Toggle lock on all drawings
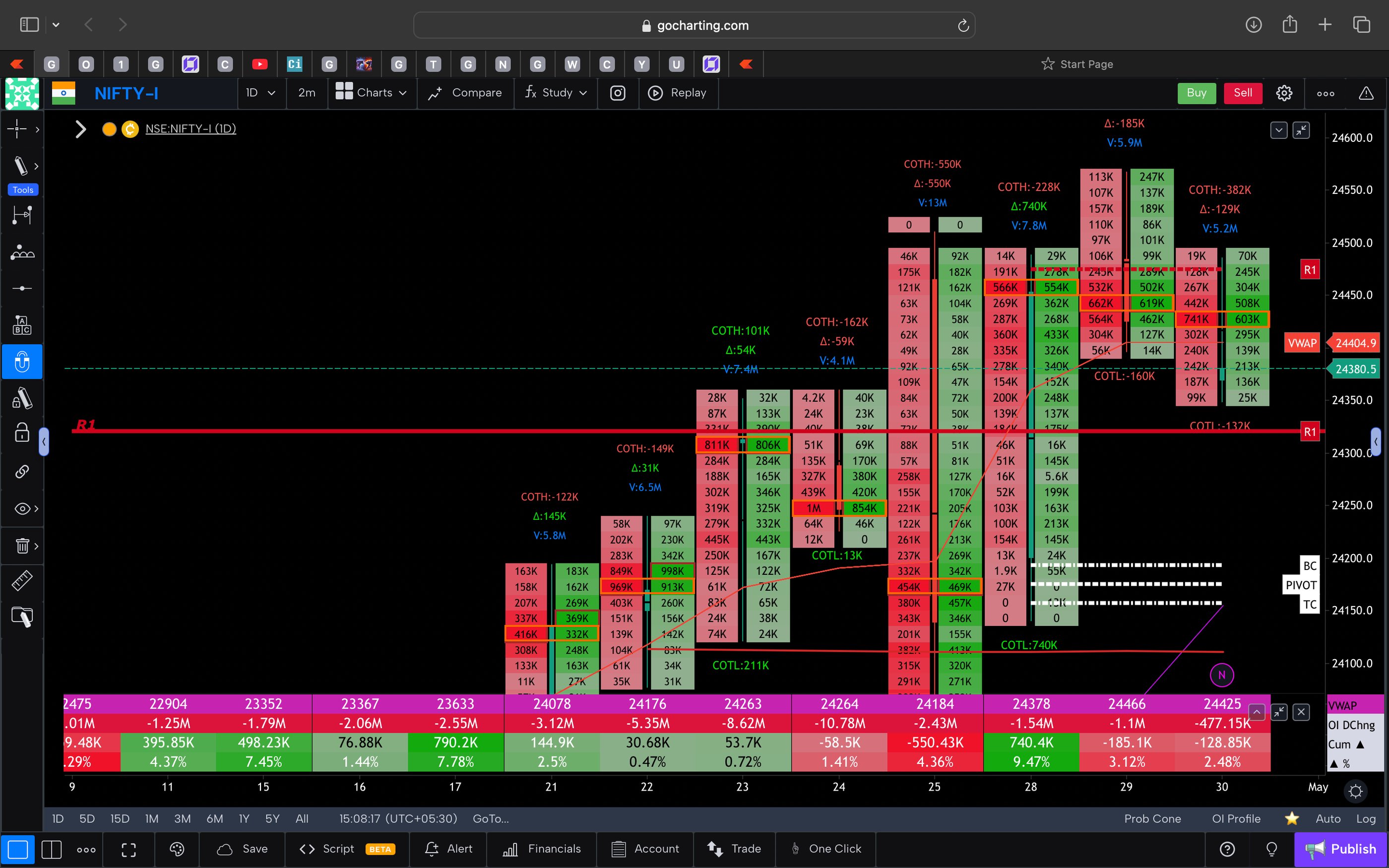Image resolution: width=1389 pixels, height=868 pixels. pos(21,433)
